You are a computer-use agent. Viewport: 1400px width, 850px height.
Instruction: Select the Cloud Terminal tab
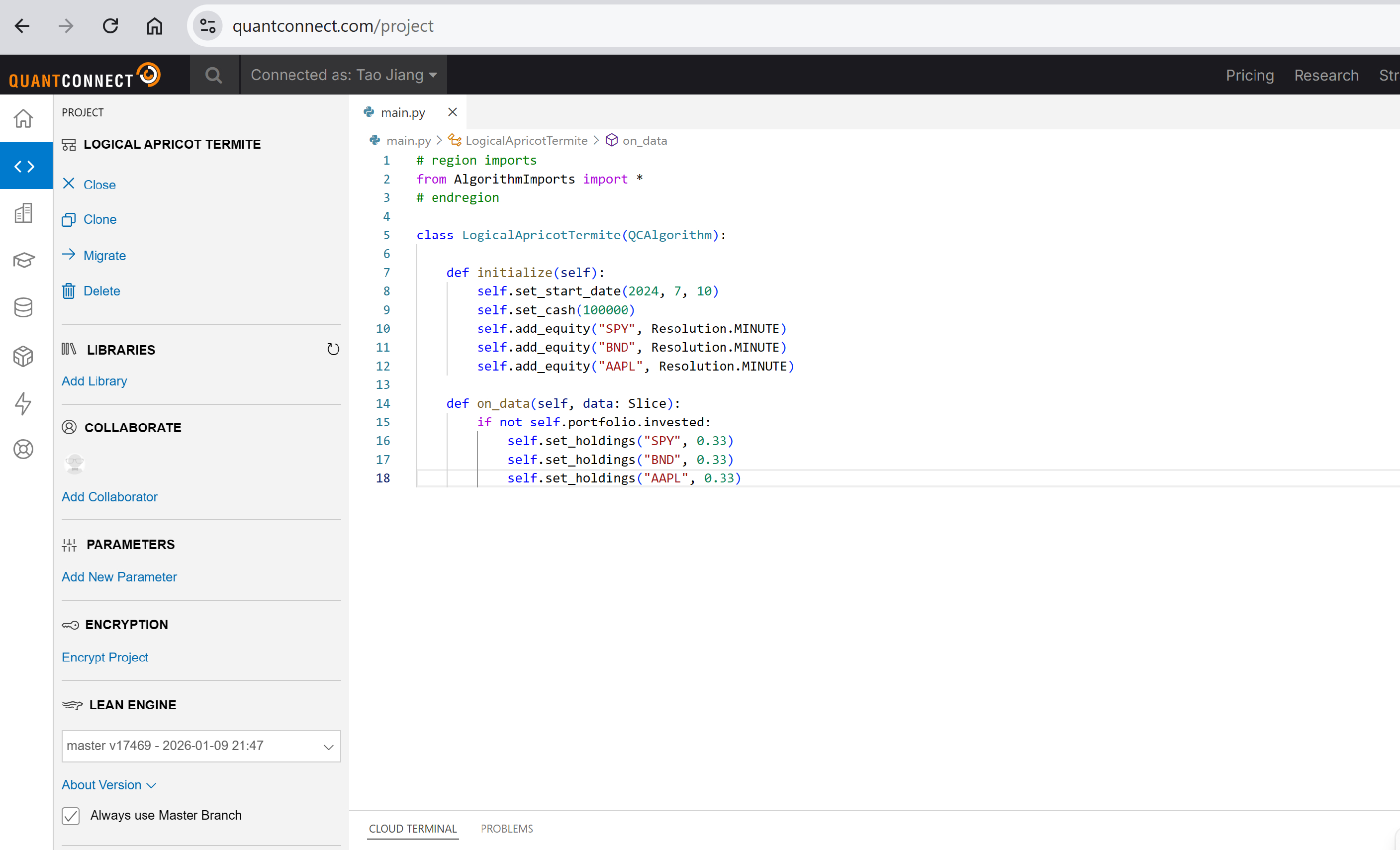click(412, 829)
